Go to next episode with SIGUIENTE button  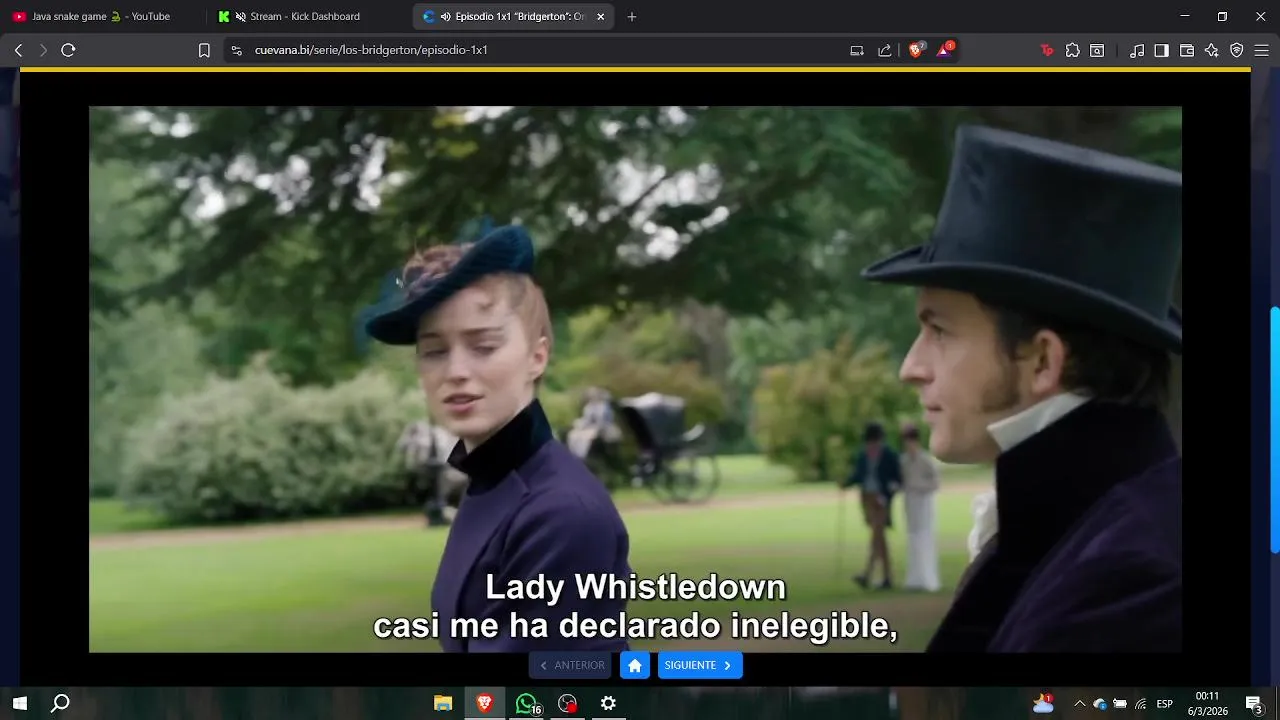pyautogui.click(x=700, y=665)
